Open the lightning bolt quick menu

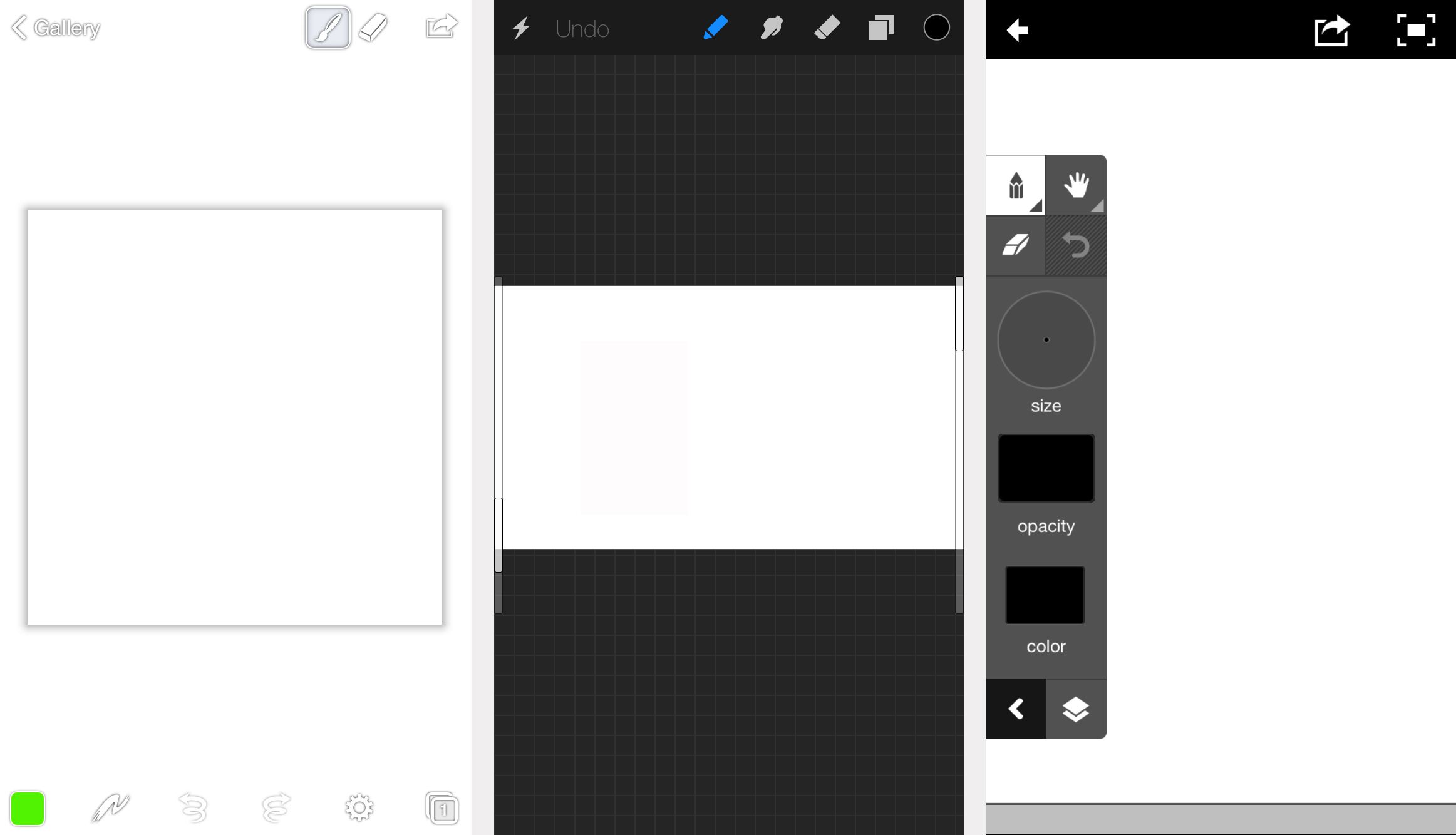(521, 28)
